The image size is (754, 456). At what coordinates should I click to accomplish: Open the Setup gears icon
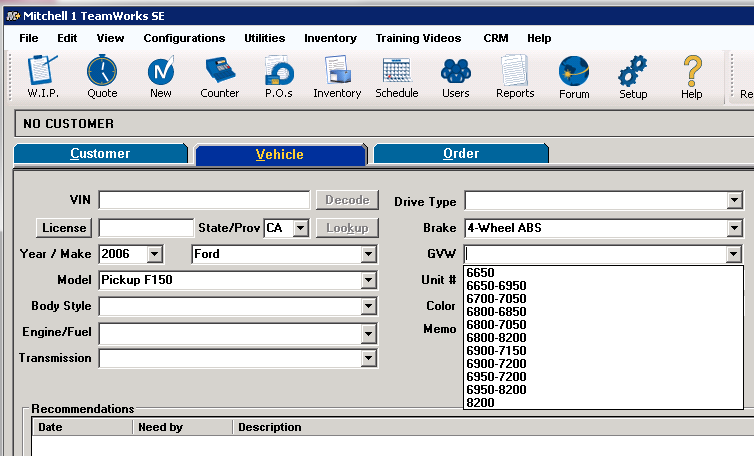tap(633, 76)
